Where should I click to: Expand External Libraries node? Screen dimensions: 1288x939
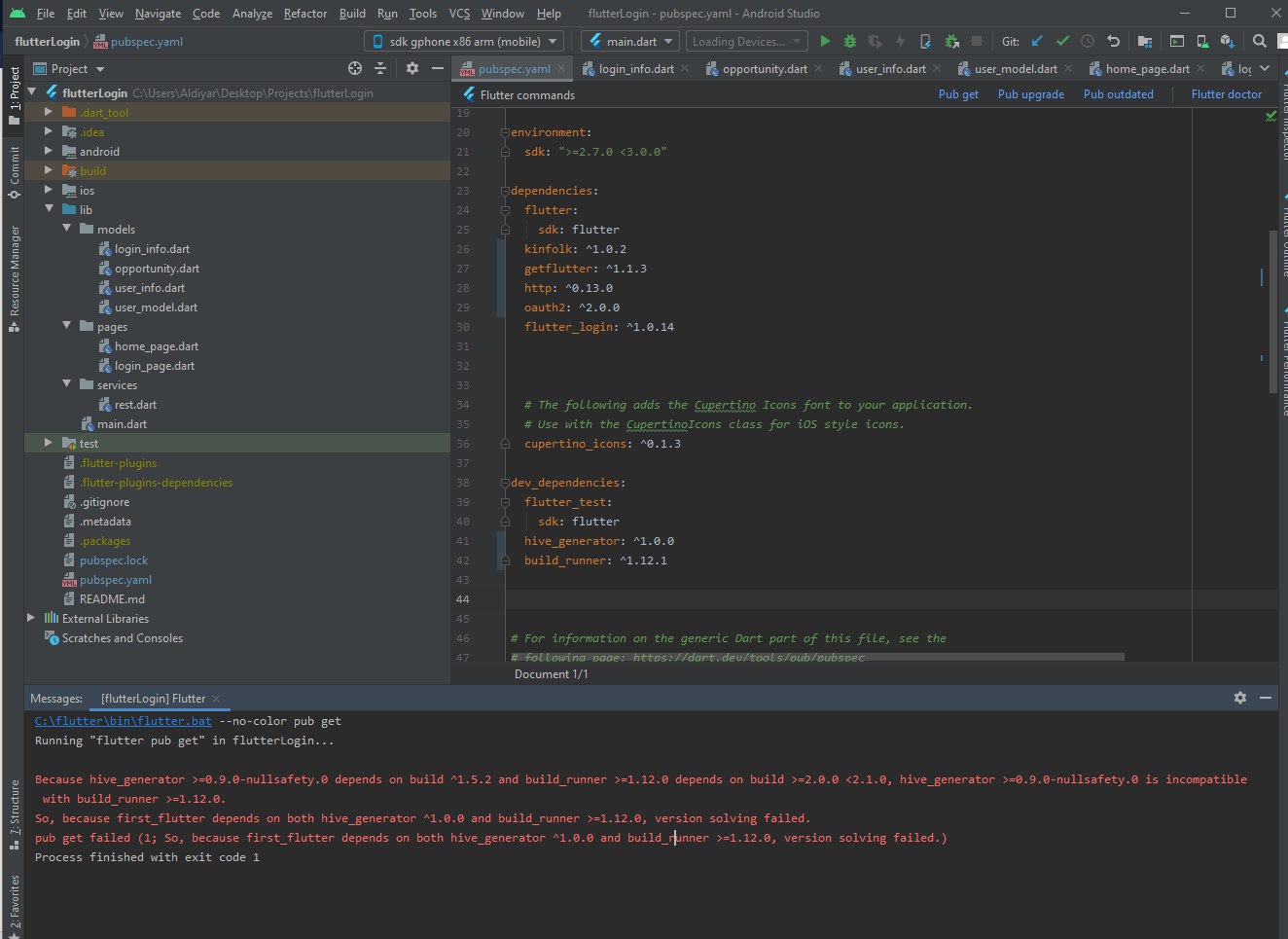coord(31,618)
